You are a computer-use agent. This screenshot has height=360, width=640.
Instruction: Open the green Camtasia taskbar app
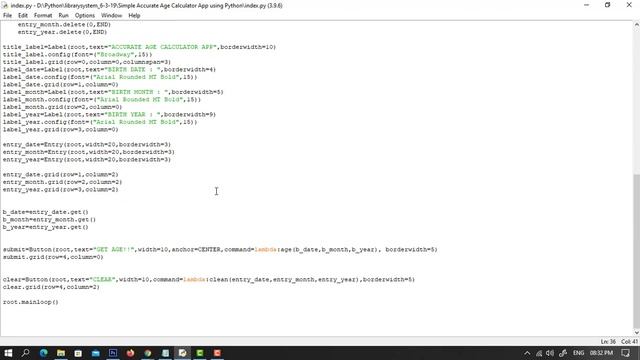200,353
